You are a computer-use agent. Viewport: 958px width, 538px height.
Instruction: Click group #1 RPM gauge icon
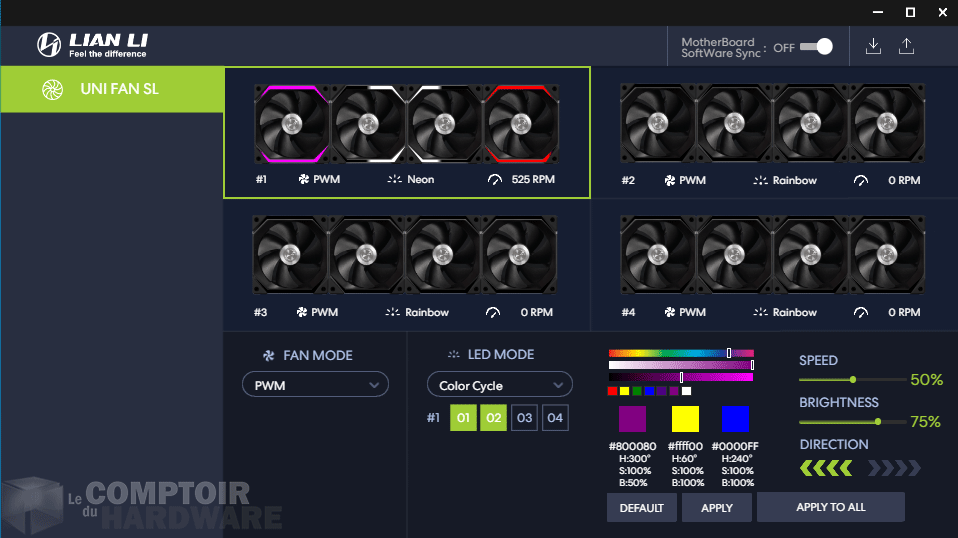[x=494, y=180]
